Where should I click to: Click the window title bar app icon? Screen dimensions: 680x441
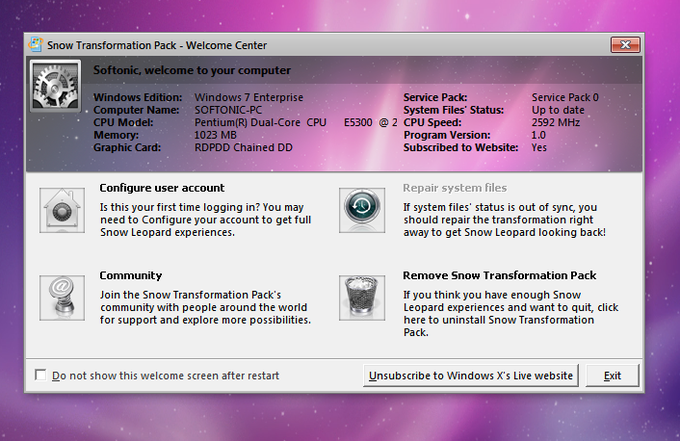[36, 45]
